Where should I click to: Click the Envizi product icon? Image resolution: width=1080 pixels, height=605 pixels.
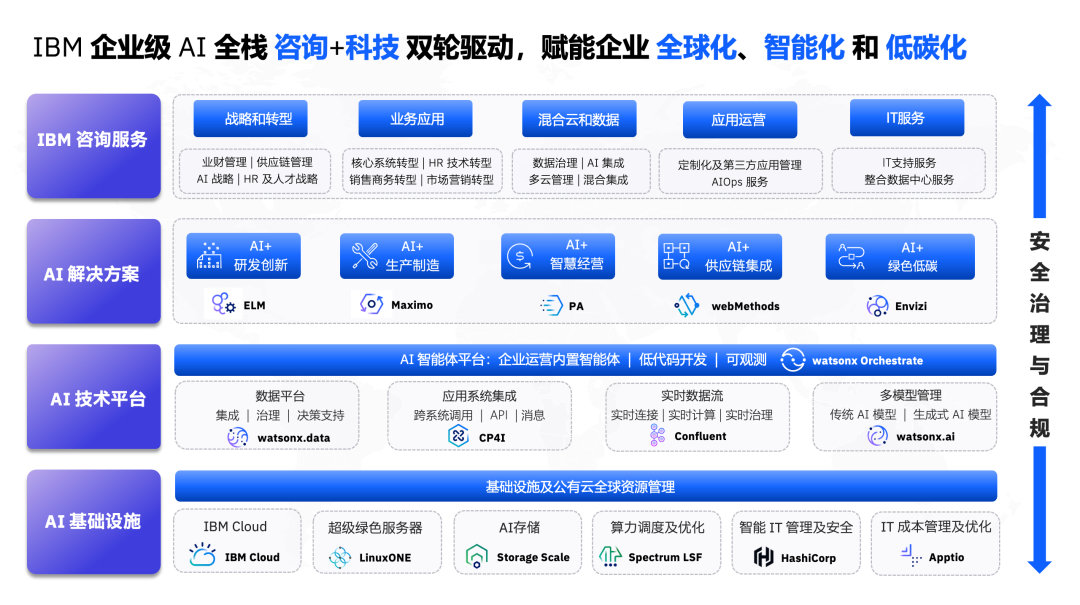point(877,305)
